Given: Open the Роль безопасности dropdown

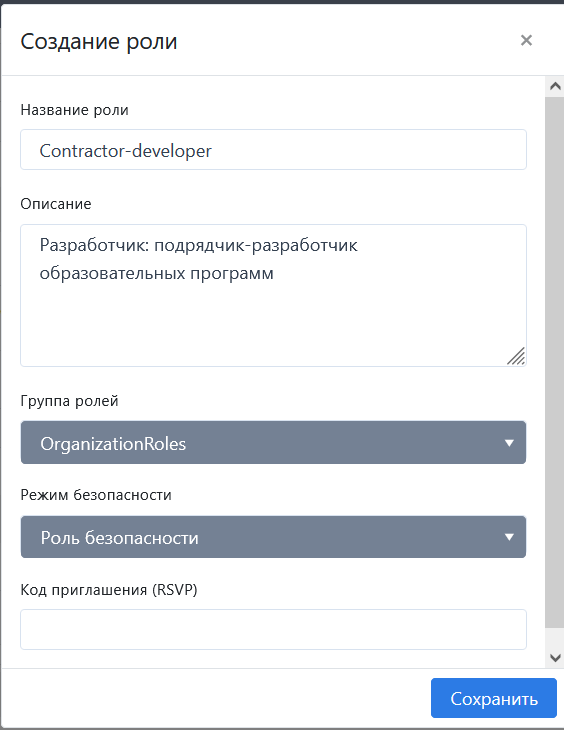Looking at the screenshot, I should point(273,537).
